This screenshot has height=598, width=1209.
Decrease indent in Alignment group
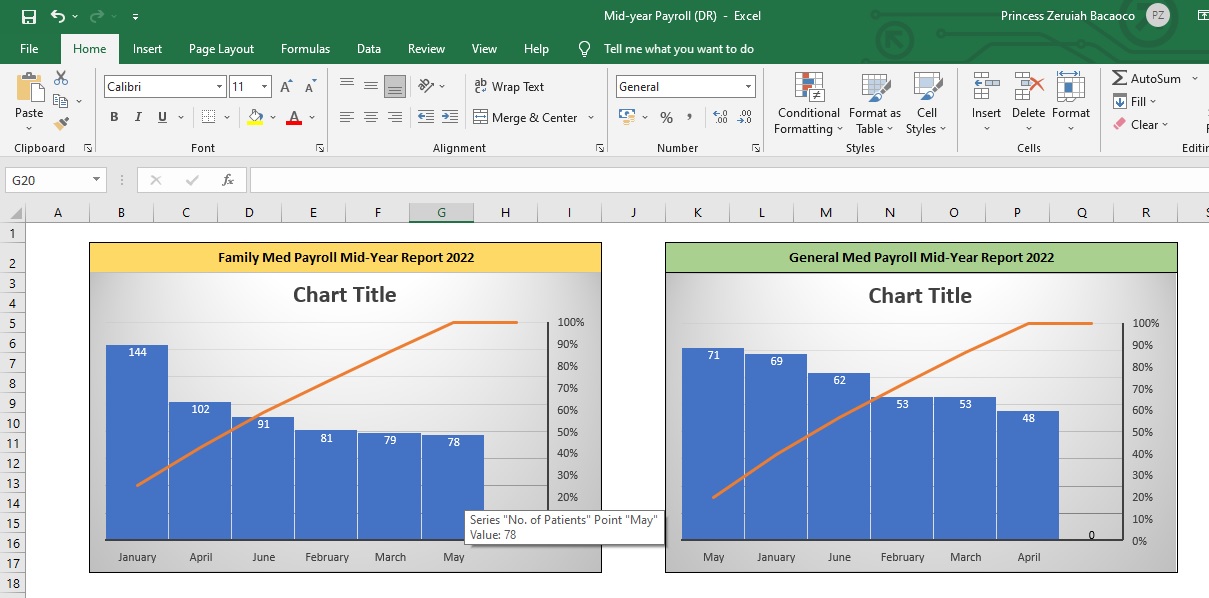tap(425, 117)
